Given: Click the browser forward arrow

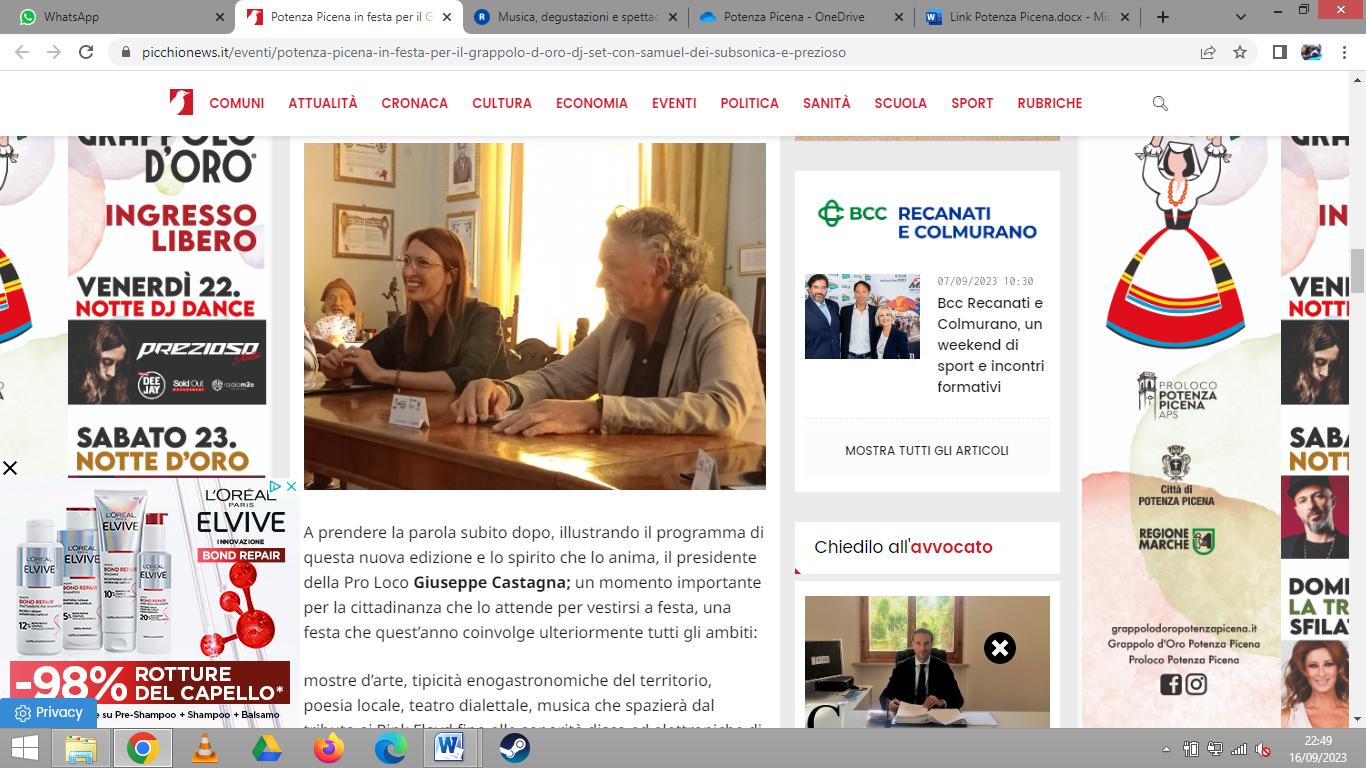Looking at the screenshot, I should 54,52.
